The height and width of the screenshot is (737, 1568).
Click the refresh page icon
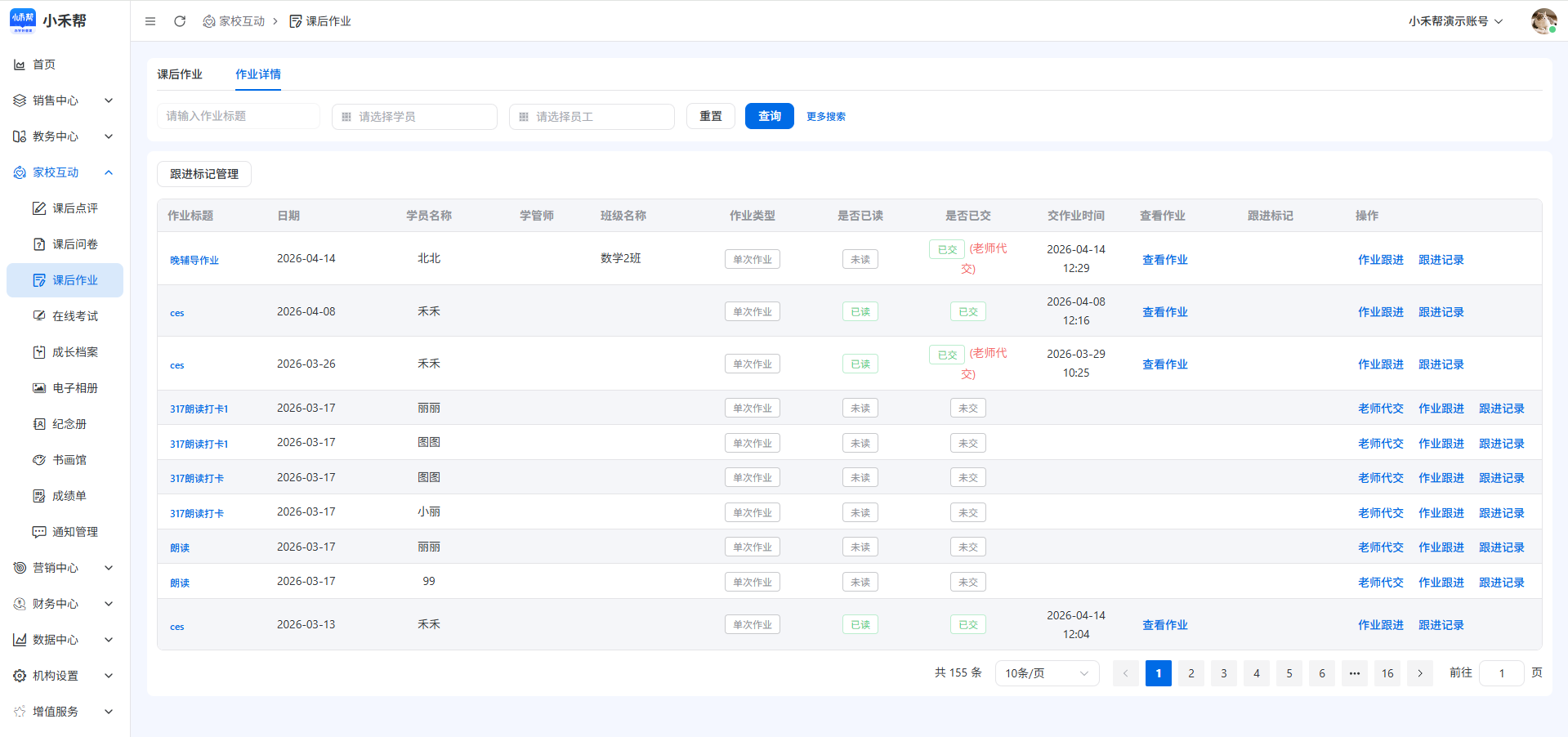(x=180, y=21)
